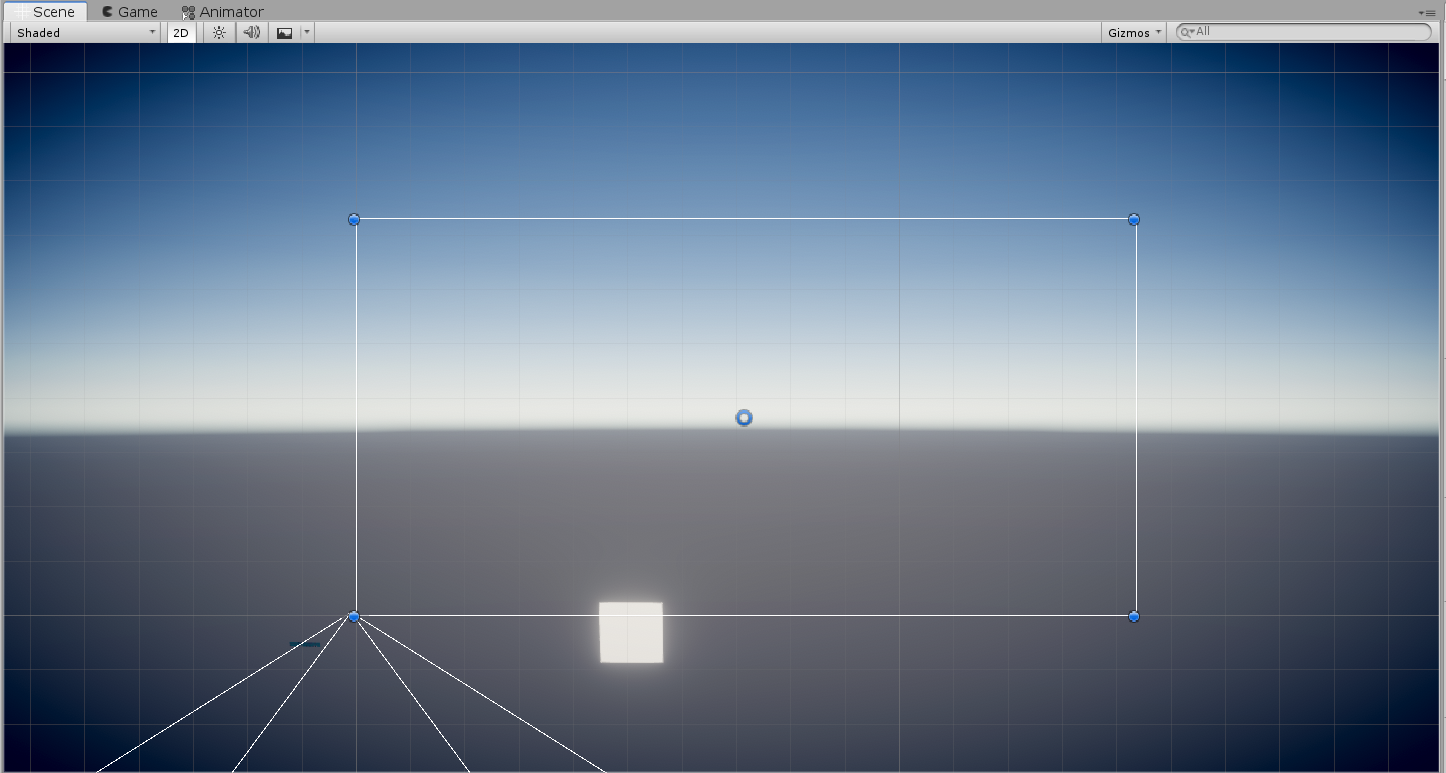The height and width of the screenshot is (773, 1446).
Task: Click the circular pivot handle in the rect center
Action: [744, 417]
